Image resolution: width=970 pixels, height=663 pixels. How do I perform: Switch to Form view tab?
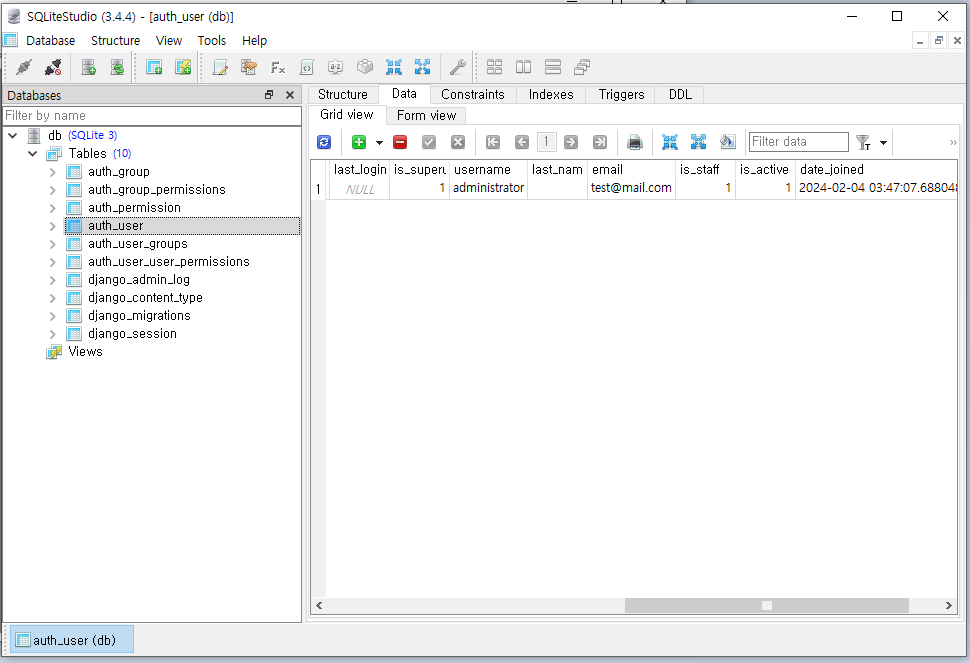[x=426, y=116]
